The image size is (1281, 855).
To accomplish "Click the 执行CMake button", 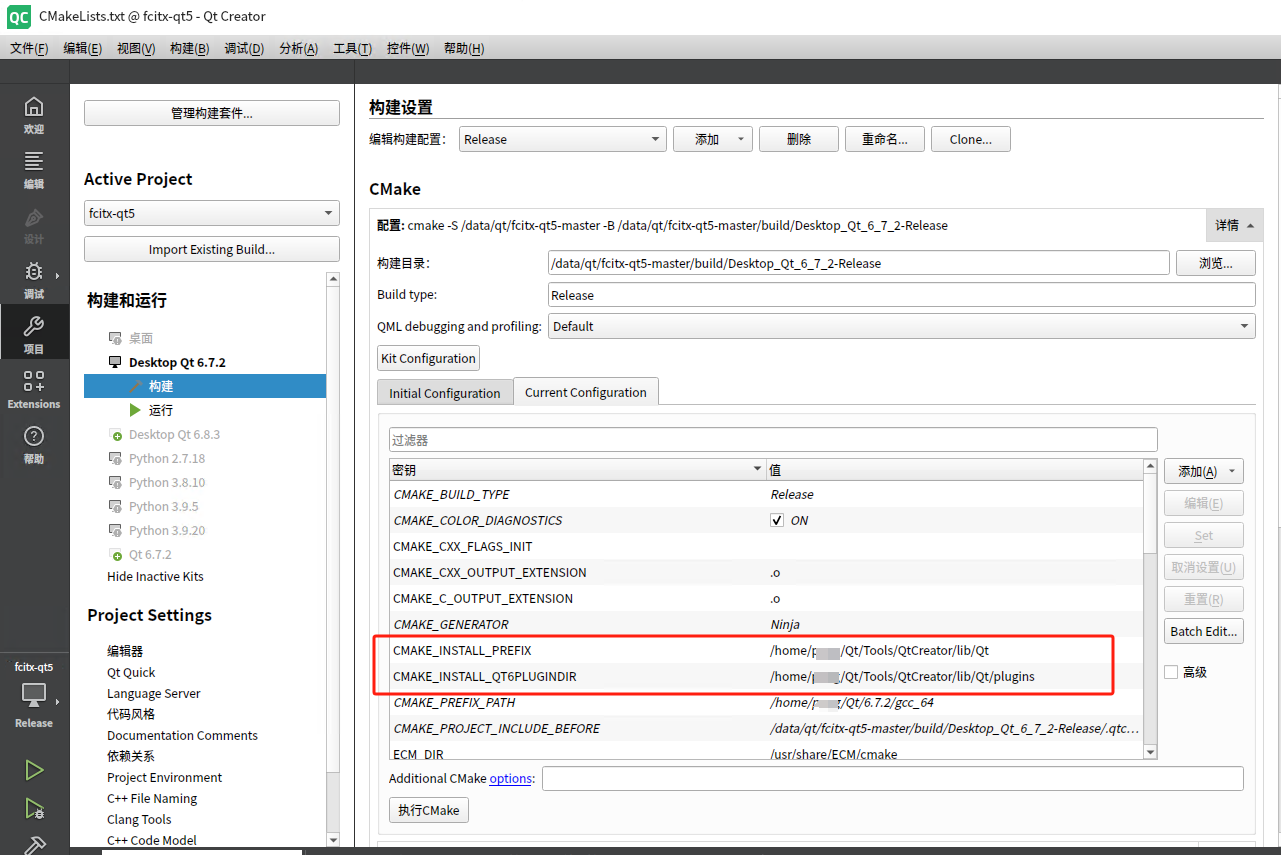I will click(429, 810).
